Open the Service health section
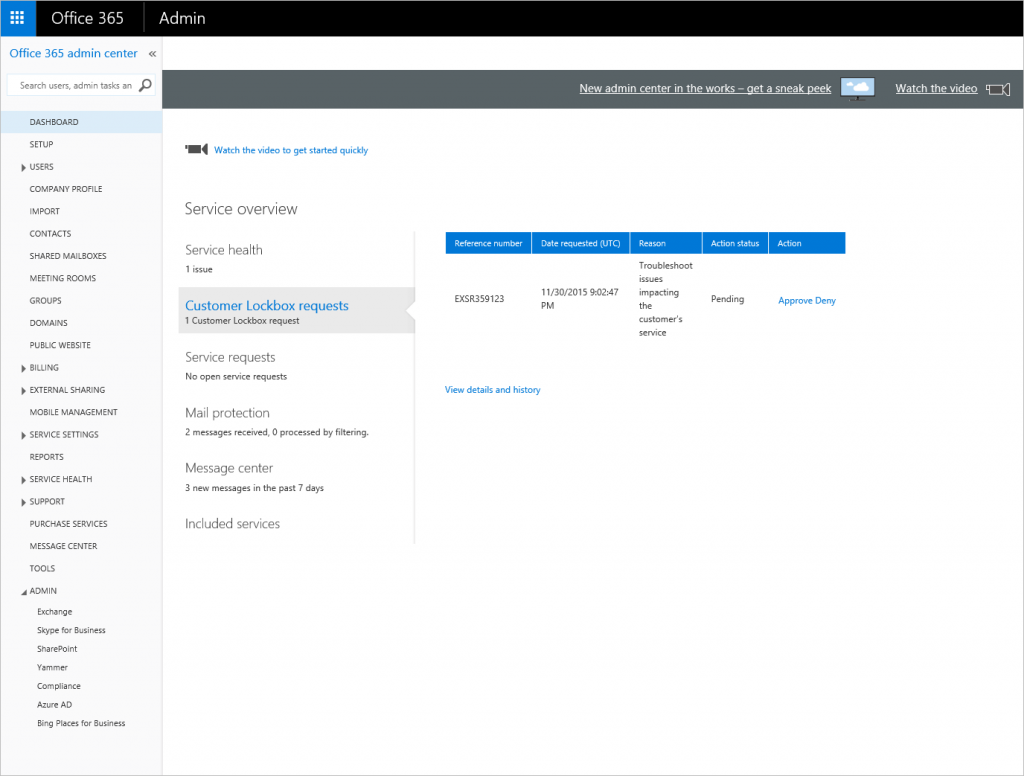The width and height of the screenshot is (1024, 776). click(x=224, y=250)
